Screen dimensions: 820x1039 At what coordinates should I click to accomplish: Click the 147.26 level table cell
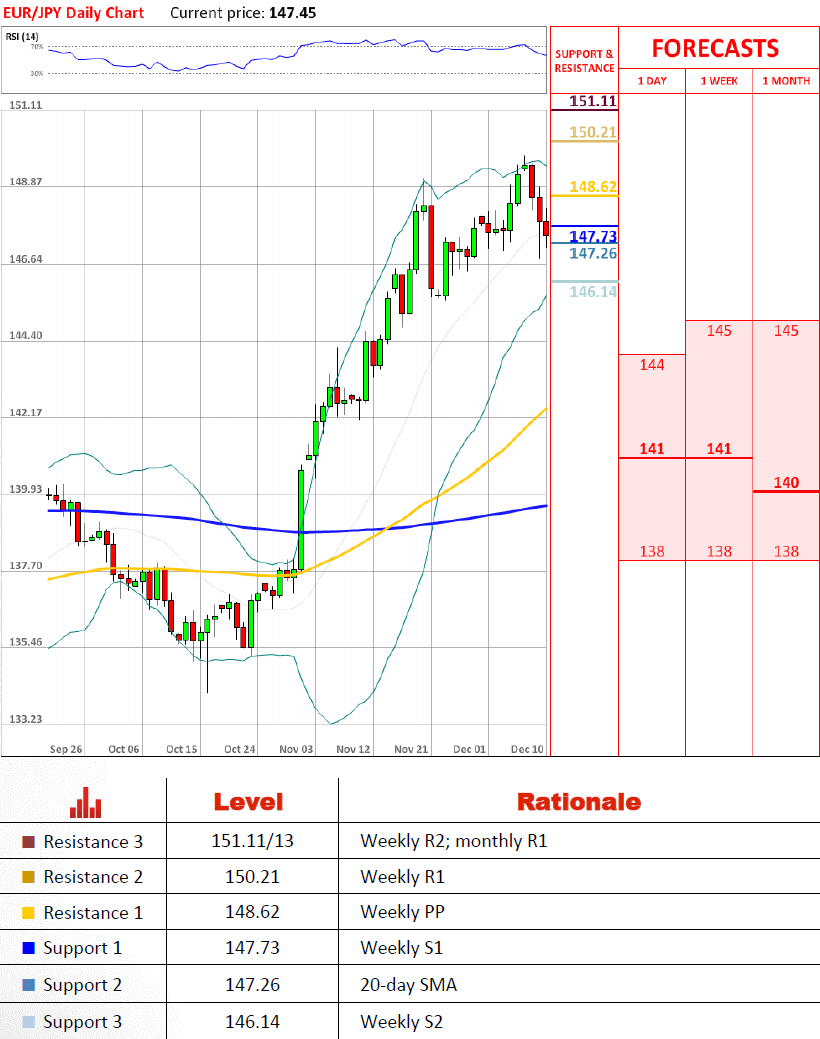point(252,985)
